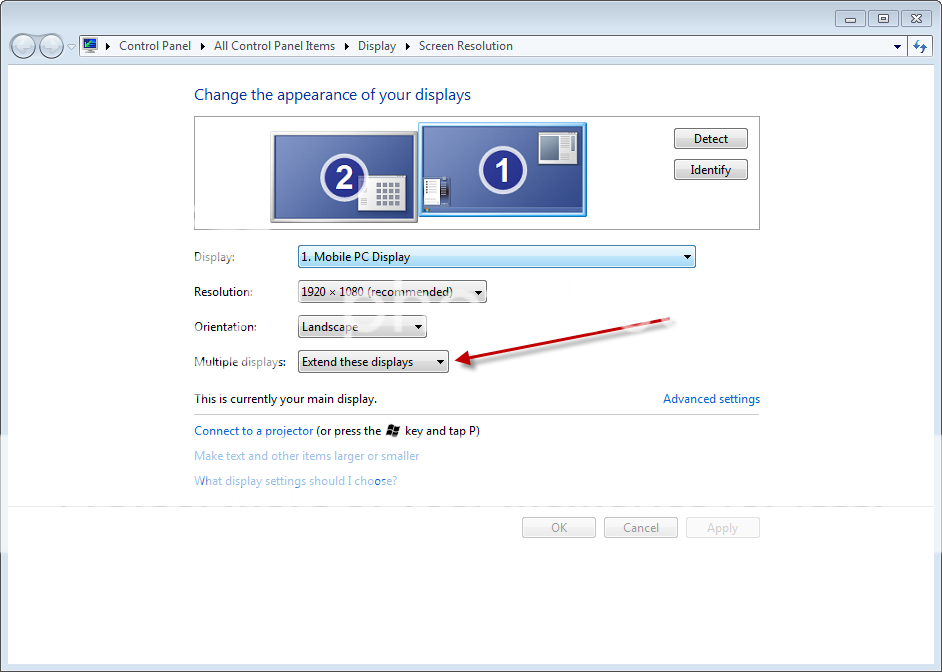Open address bar history dropdown arrow

(x=897, y=46)
